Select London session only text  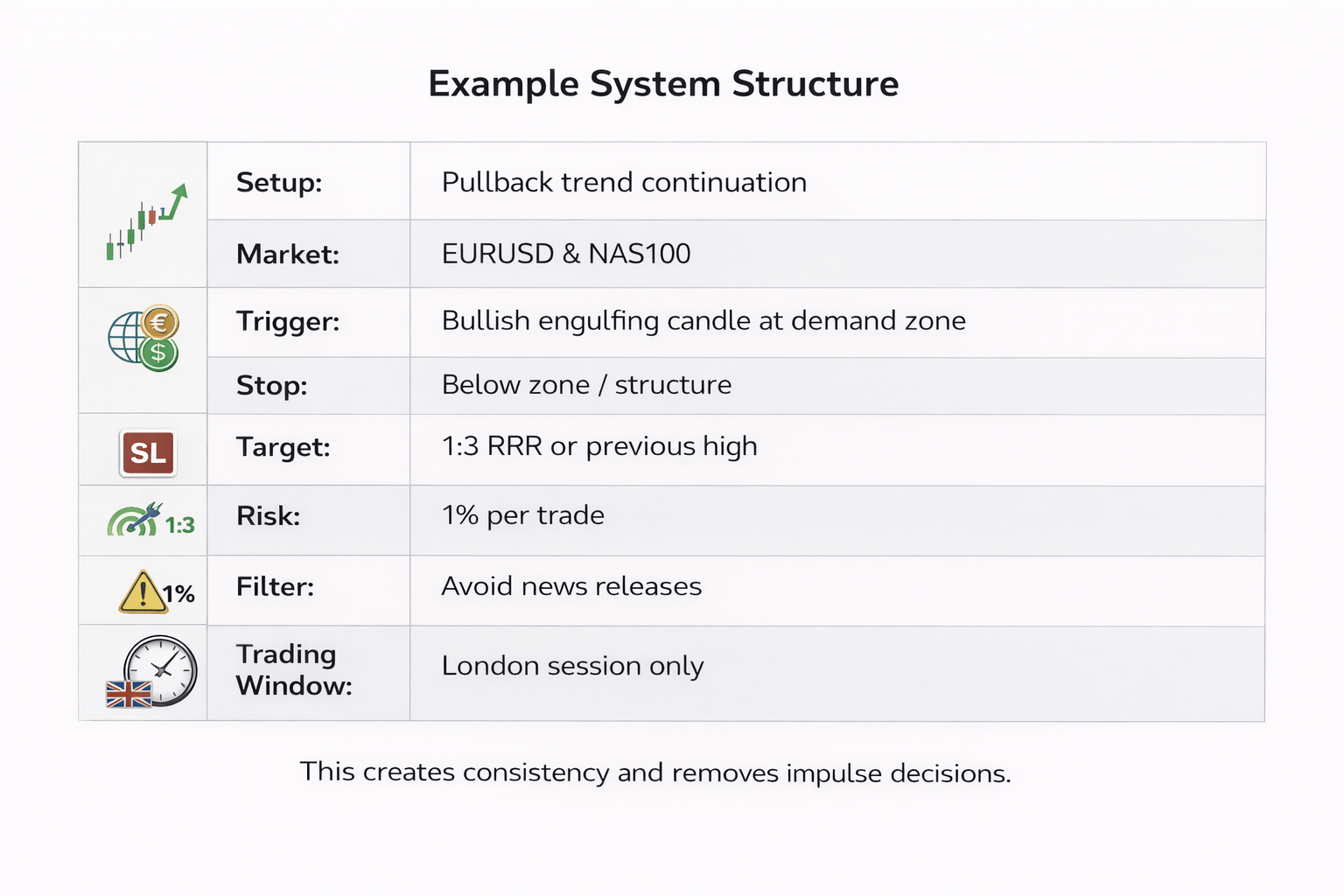point(572,667)
